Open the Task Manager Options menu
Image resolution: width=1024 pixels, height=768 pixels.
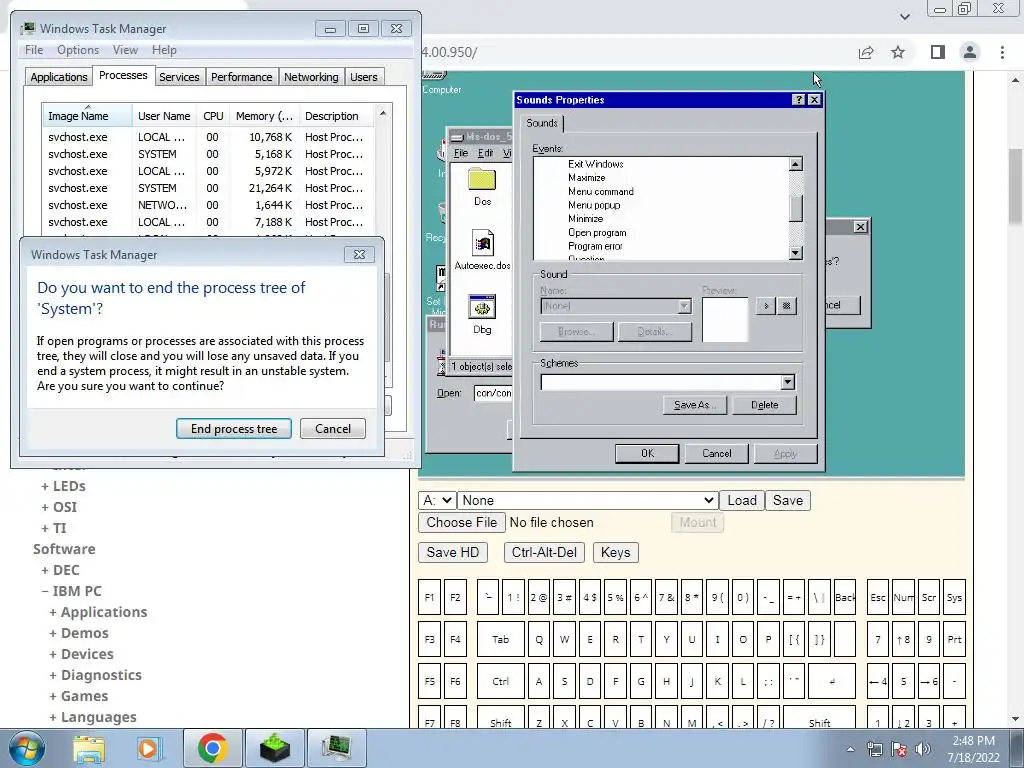point(78,50)
